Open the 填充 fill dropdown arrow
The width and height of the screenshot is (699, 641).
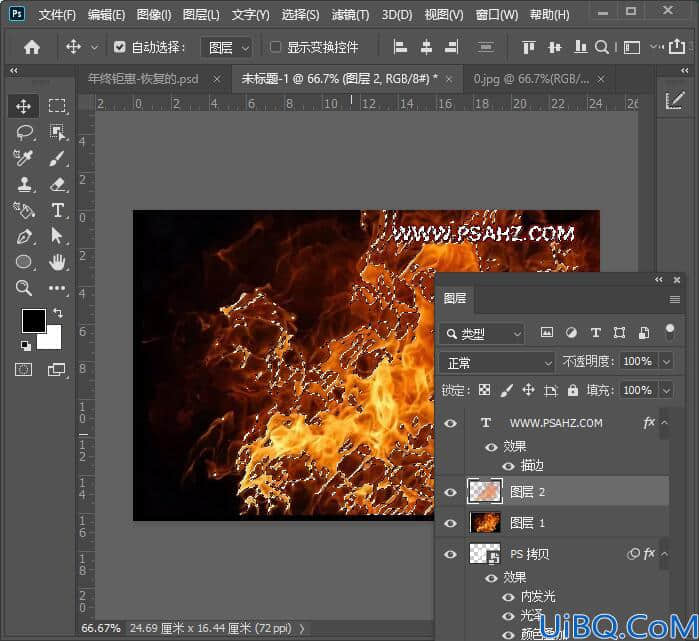tap(666, 391)
